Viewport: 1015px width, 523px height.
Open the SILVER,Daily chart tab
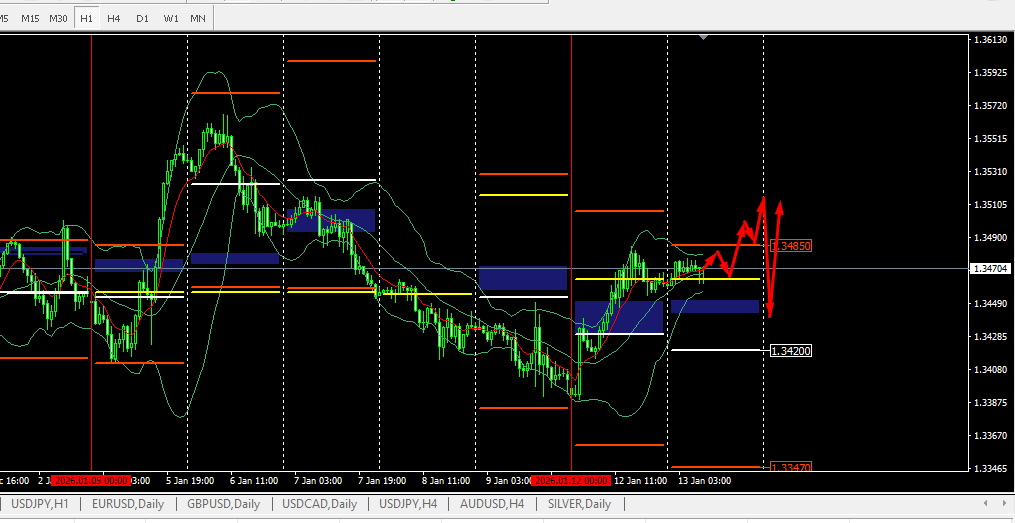pyautogui.click(x=579, y=504)
